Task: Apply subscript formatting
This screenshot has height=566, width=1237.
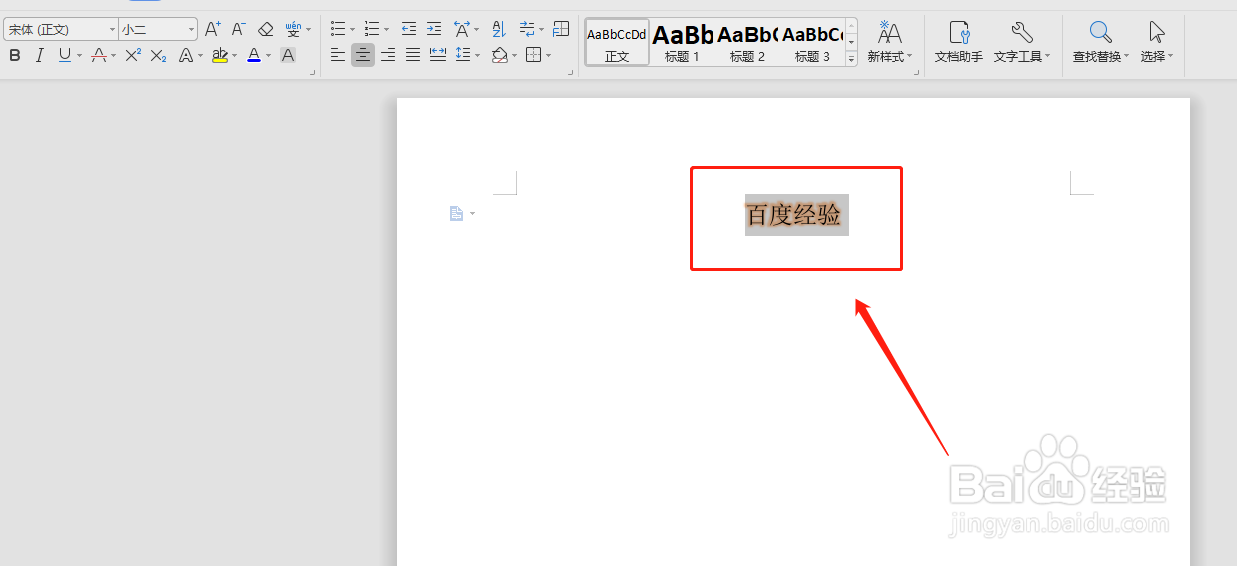Action: click(158, 55)
